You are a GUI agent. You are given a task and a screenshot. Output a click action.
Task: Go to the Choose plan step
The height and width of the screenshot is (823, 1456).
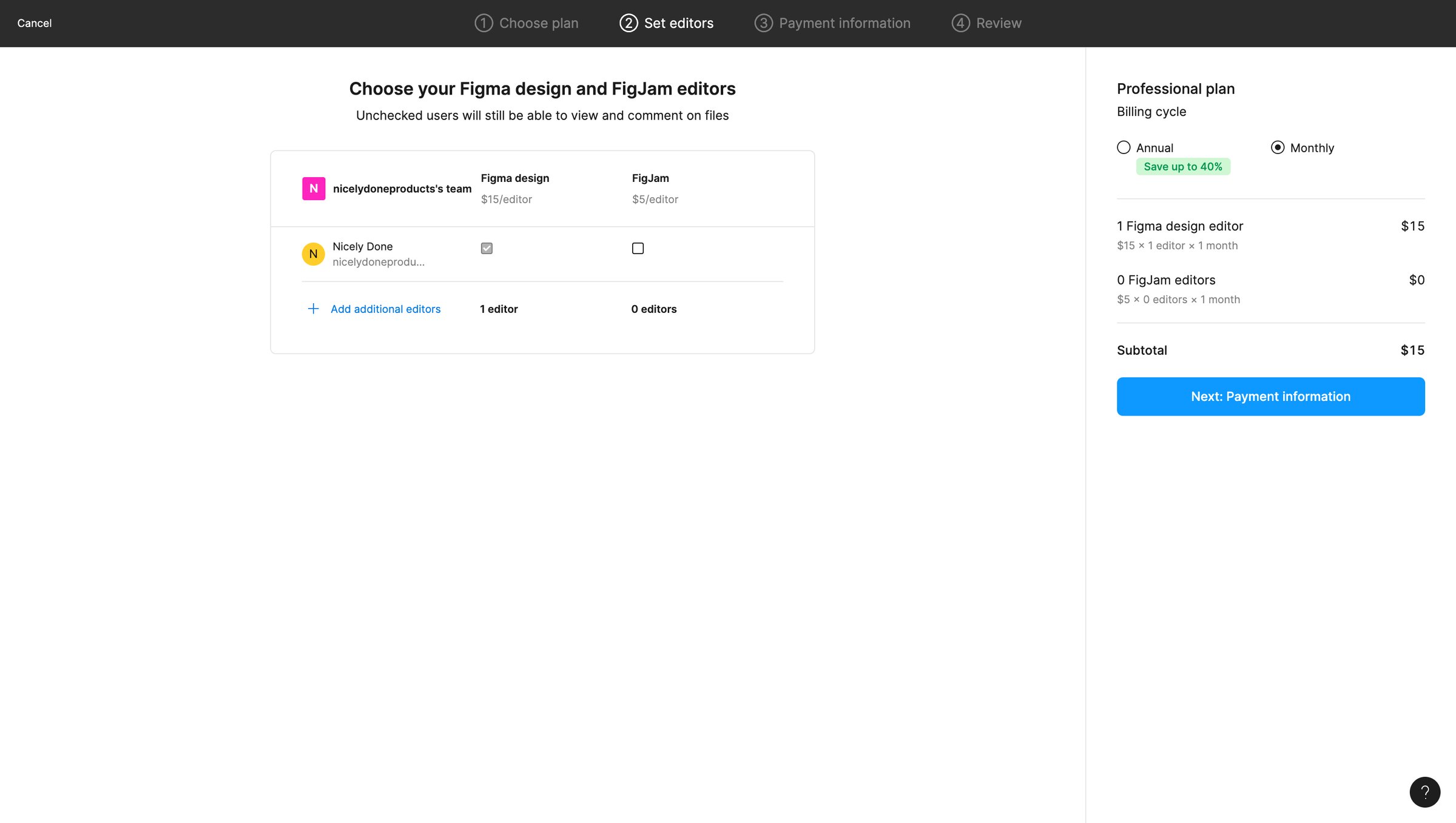pos(526,23)
